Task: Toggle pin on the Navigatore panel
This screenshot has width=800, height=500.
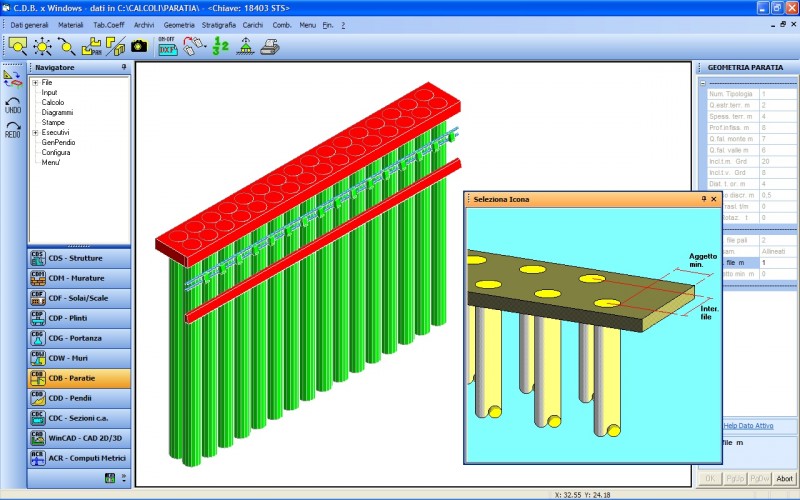Action: [x=124, y=67]
